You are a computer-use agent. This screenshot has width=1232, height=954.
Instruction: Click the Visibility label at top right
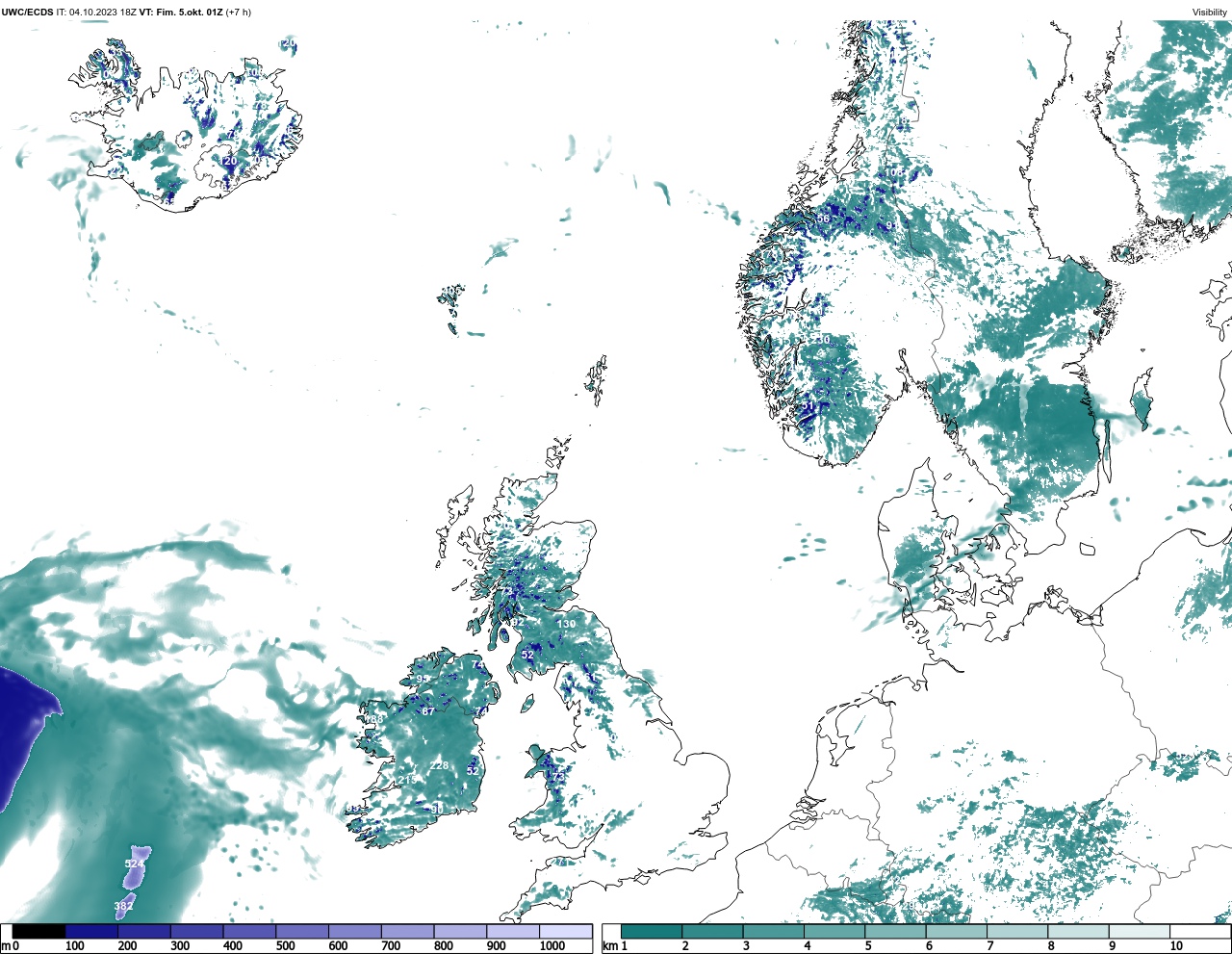pyautogui.click(x=1210, y=13)
